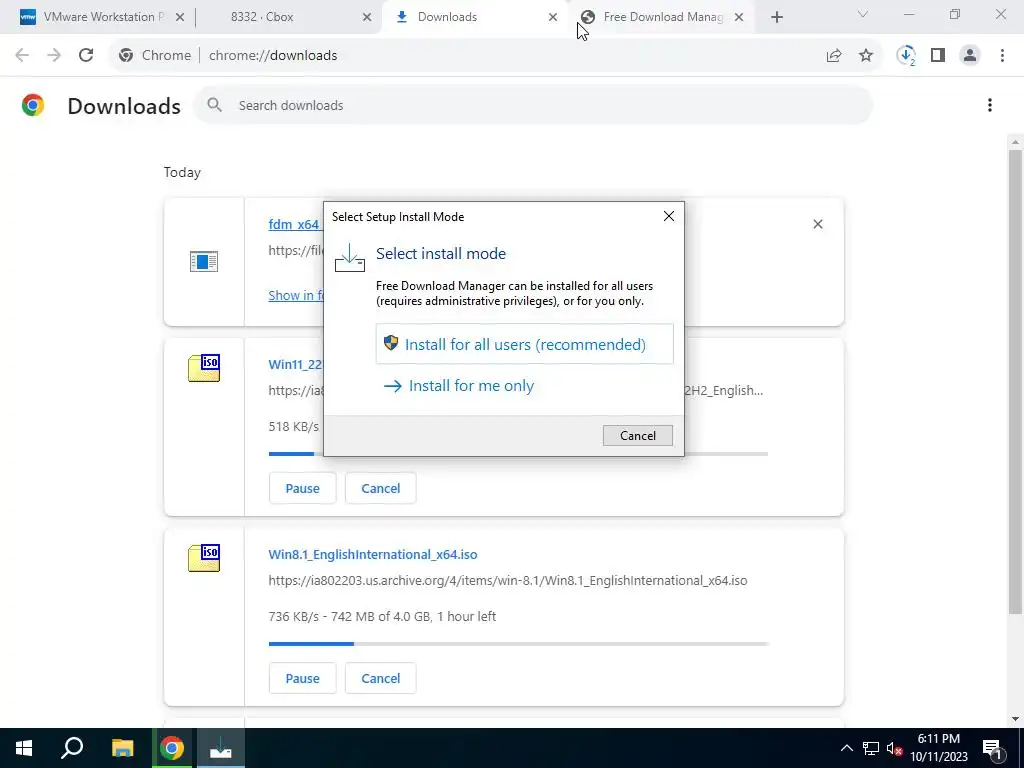The width and height of the screenshot is (1024, 768).
Task: Click the muted volume tray icon
Action: pos(894,748)
